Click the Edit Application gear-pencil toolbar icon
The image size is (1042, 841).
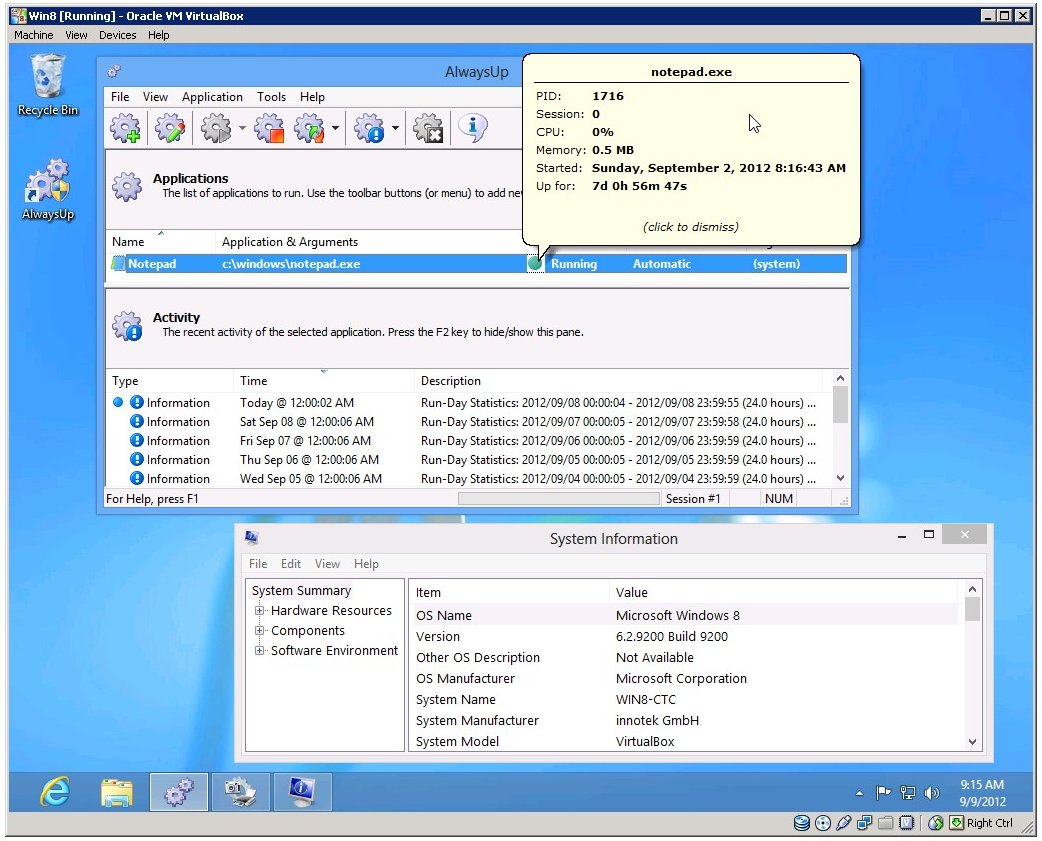[170, 128]
